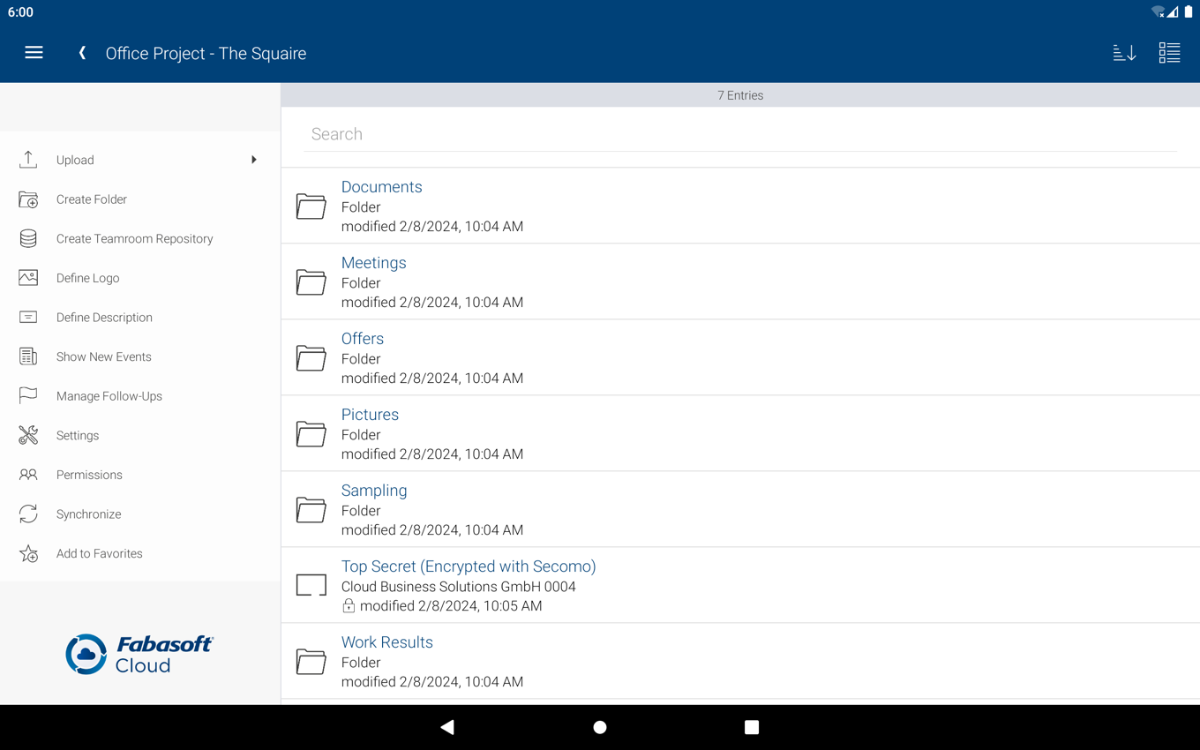Image resolution: width=1200 pixels, height=750 pixels.
Task: Go back with the header chevron
Action: tap(82, 53)
